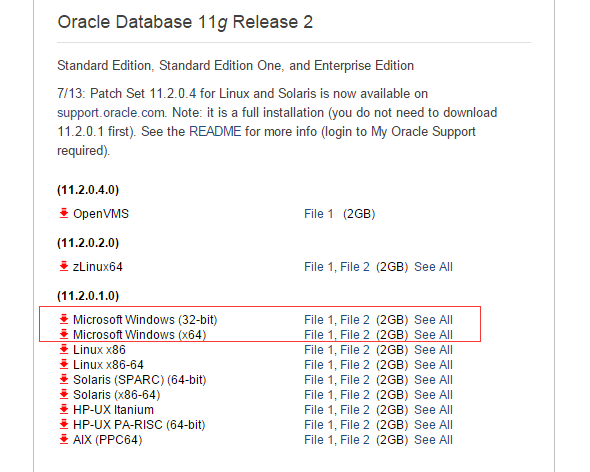Click download icon next to Linux x86-64
Image resolution: width=590 pixels, height=472 pixels.
coord(64,364)
